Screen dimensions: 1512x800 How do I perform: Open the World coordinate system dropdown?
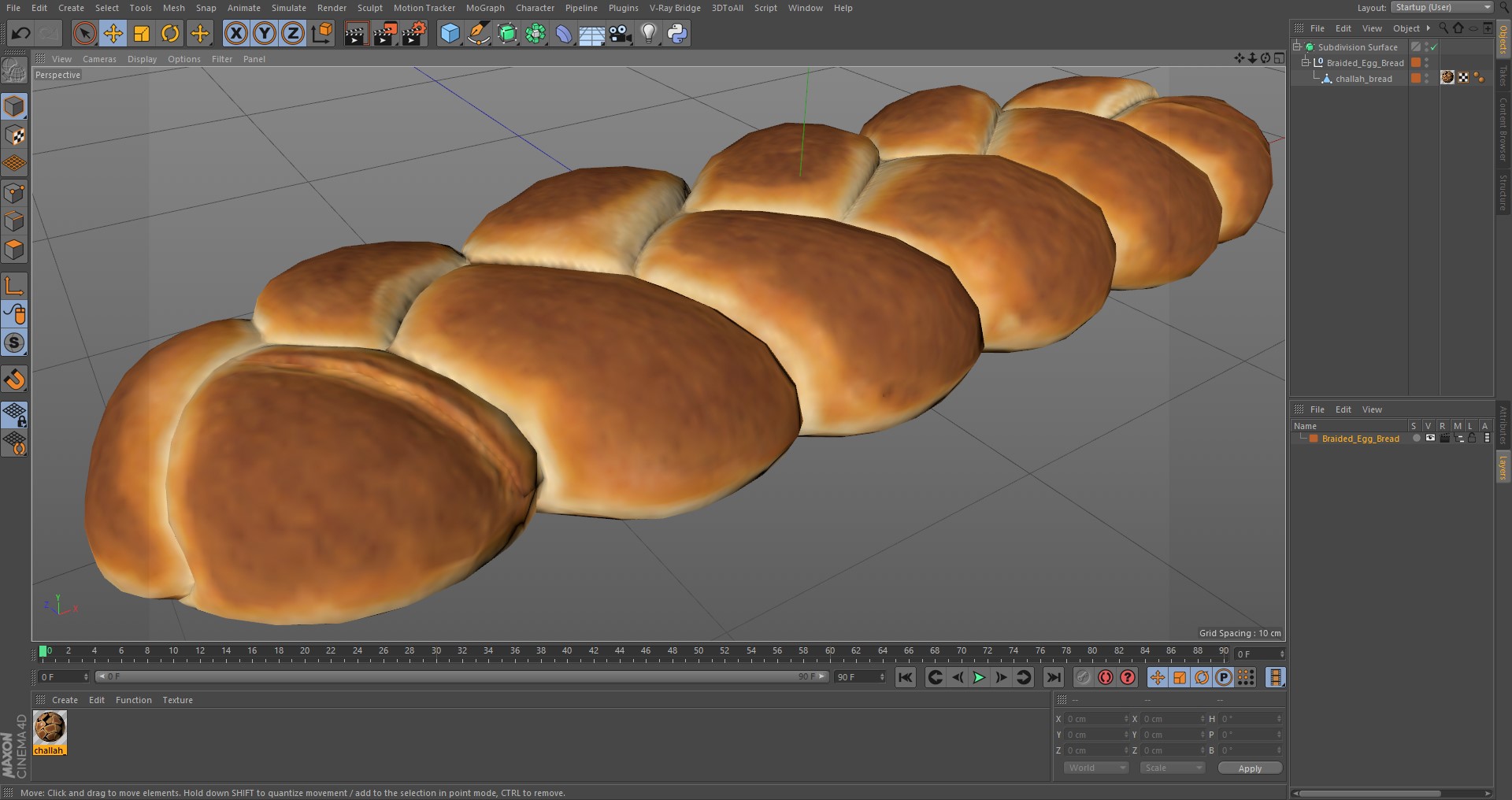click(x=1095, y=768)
